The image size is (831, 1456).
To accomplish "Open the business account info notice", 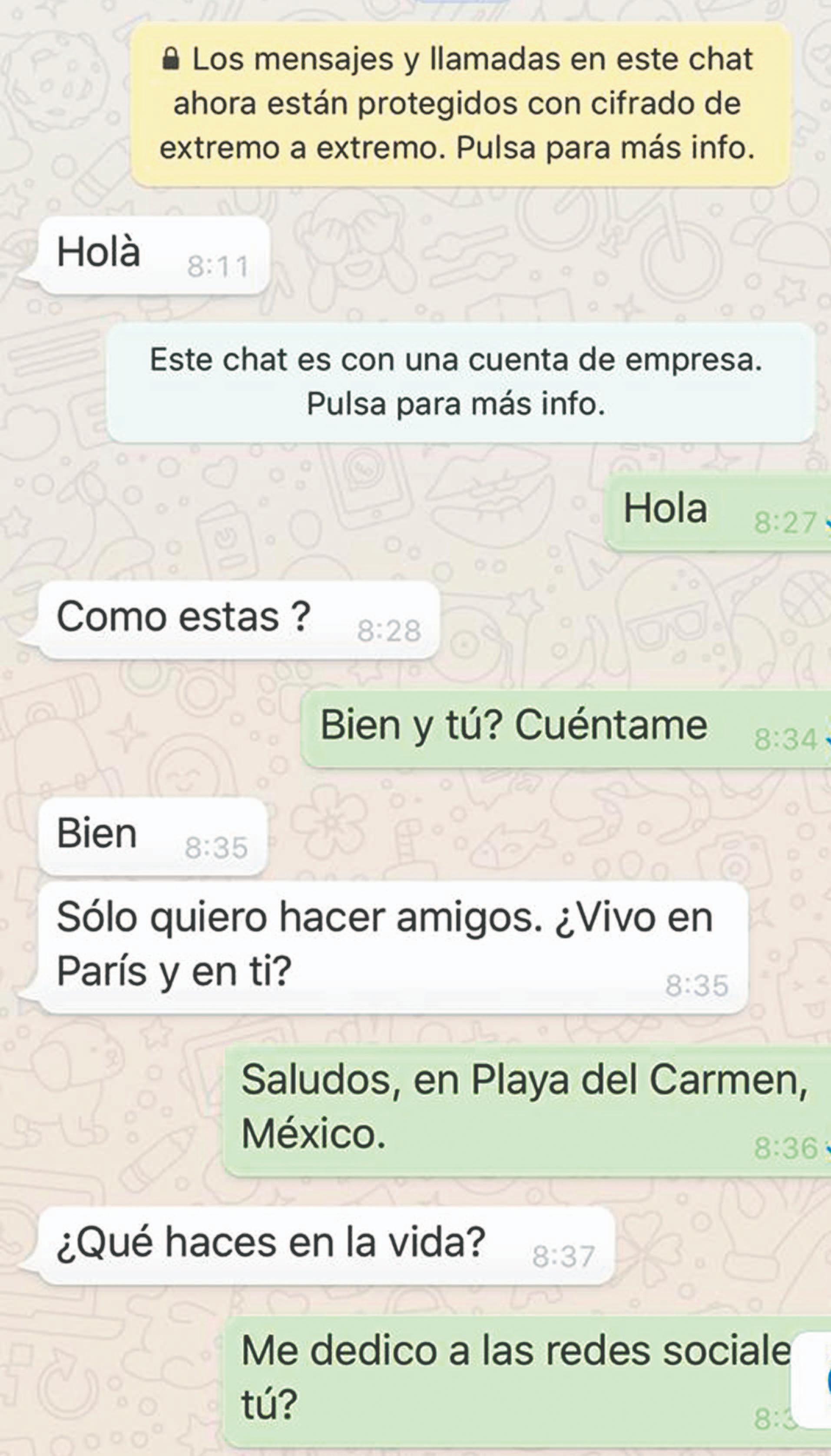I will tap(460, 382).
